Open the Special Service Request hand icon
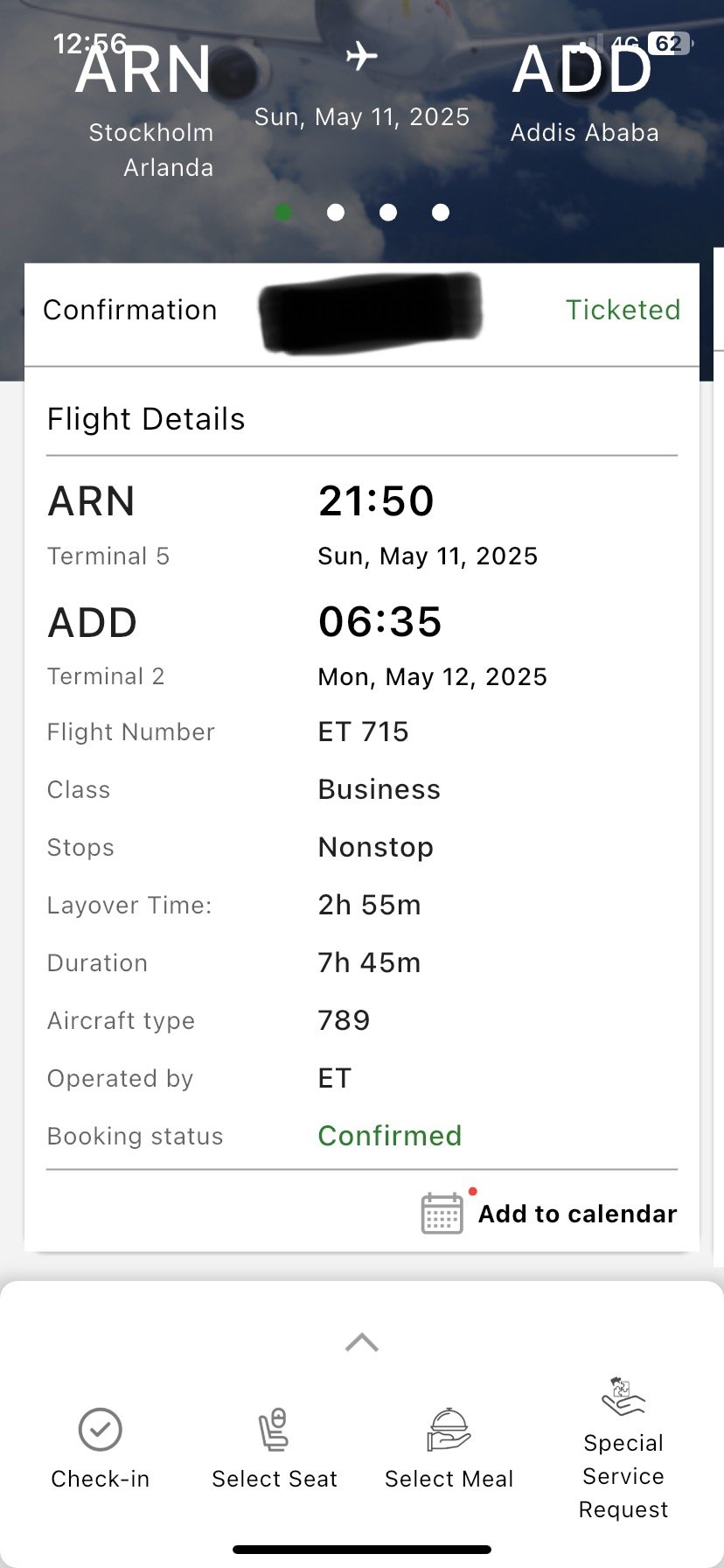 623,1396
